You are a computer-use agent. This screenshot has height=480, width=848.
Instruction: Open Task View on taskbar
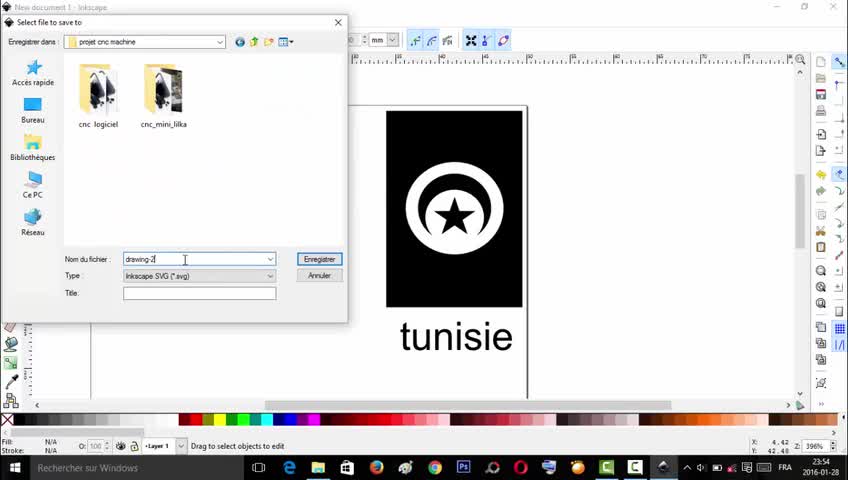(259, 468)
